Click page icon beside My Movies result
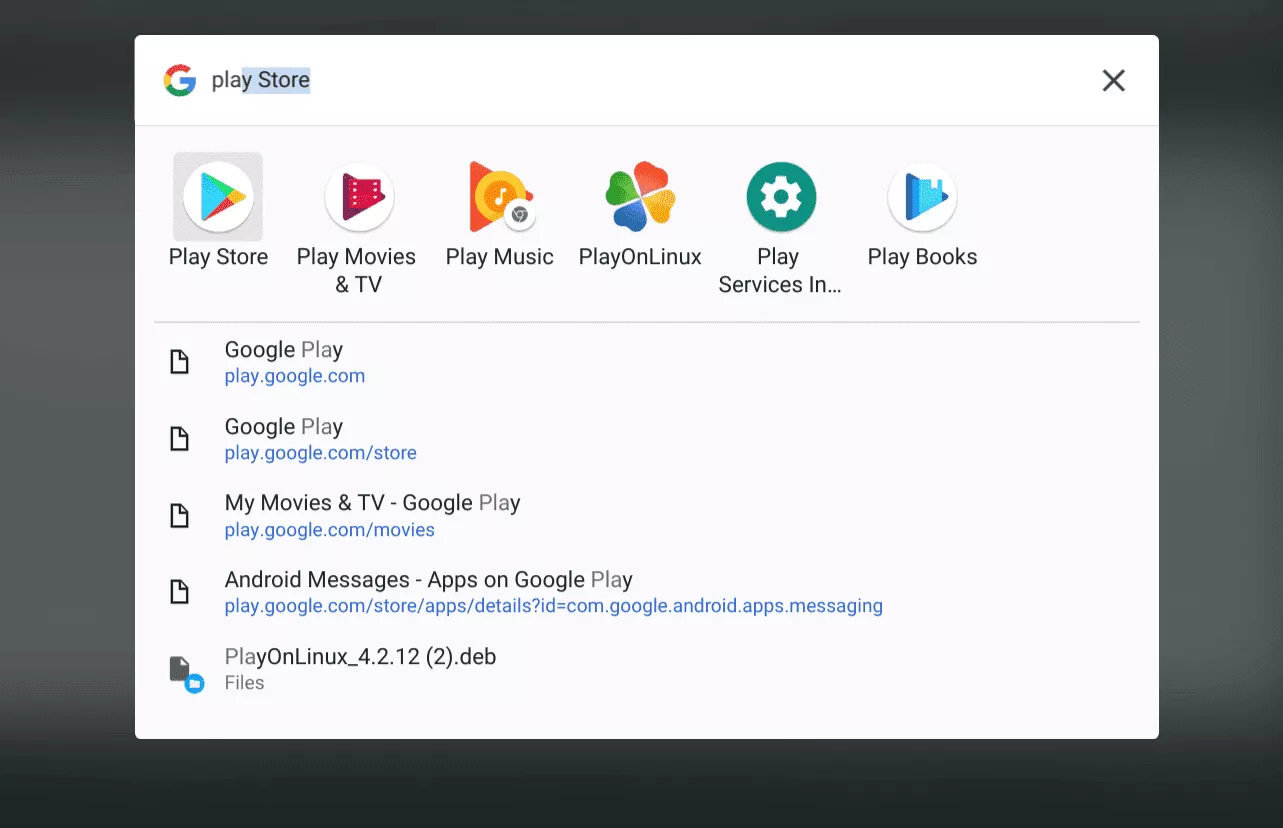This screenshot has width=1283, height=828. (179, 516)
